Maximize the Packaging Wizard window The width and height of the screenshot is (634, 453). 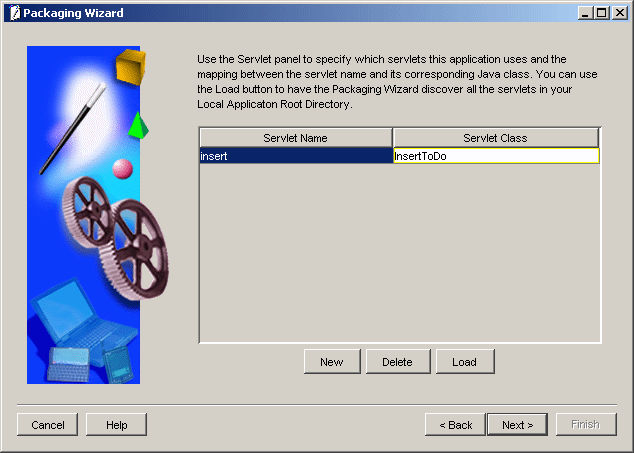click(x=601, y=13)
